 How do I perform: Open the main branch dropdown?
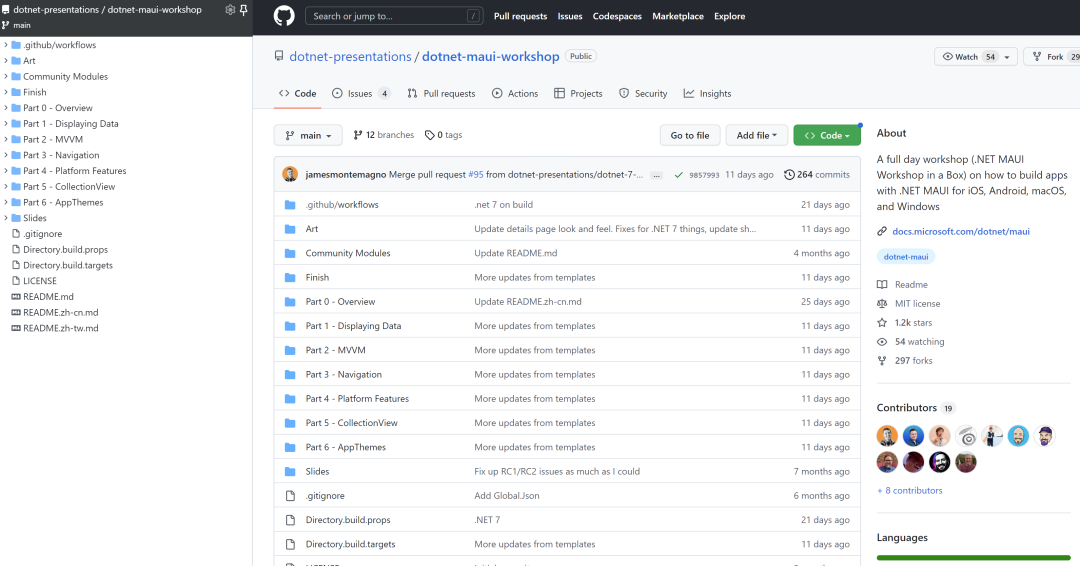coord(308,135)
